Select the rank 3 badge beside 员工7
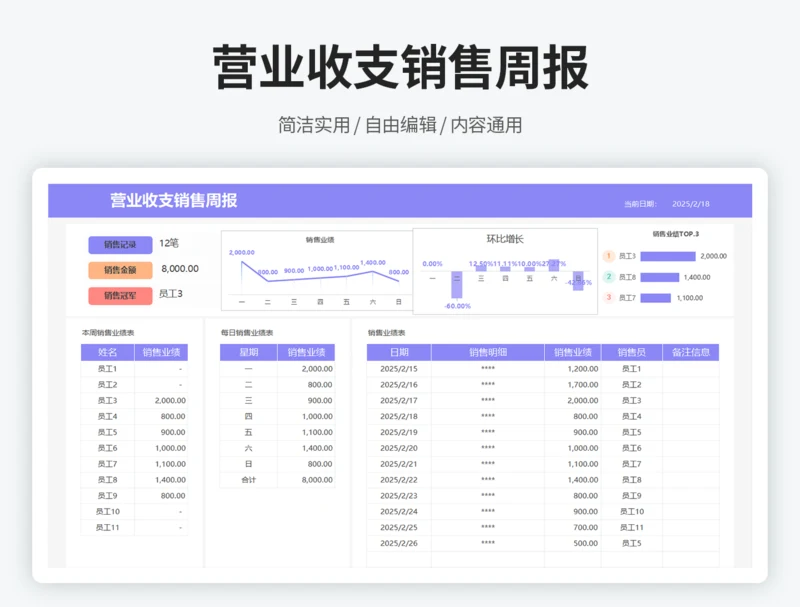This screenshot has width=800, height=607. 609,298
